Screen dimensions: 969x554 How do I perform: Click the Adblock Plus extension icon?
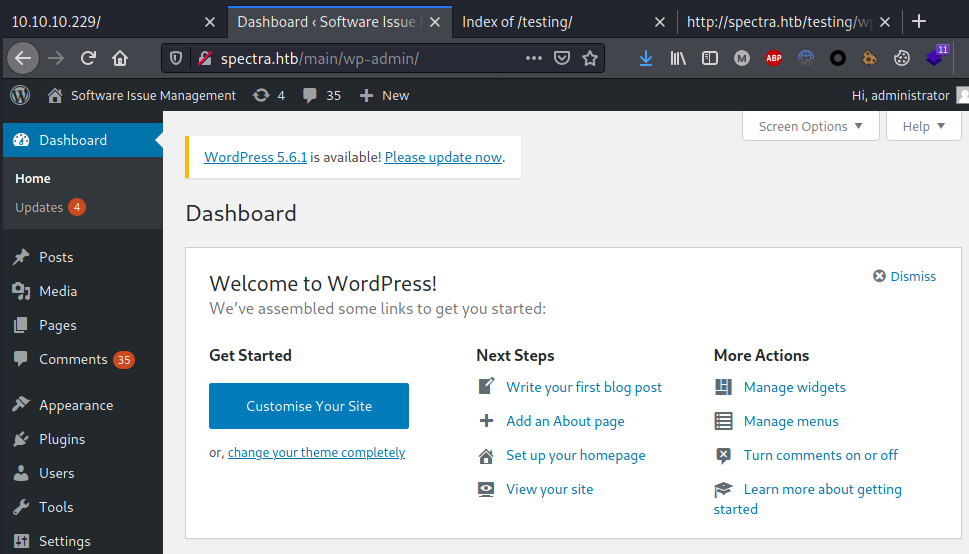(773, 58)
